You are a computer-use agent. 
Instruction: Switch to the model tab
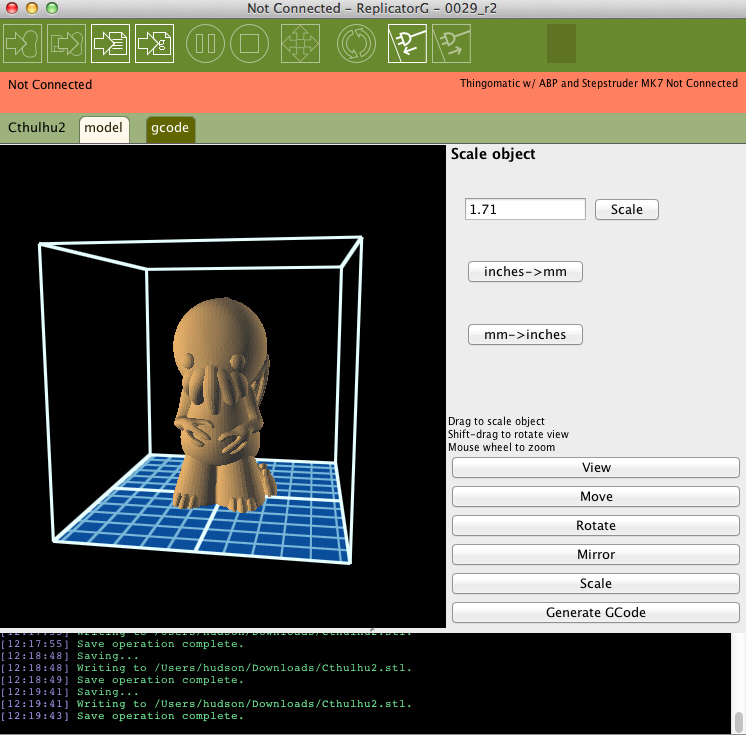tap(104, 128)
